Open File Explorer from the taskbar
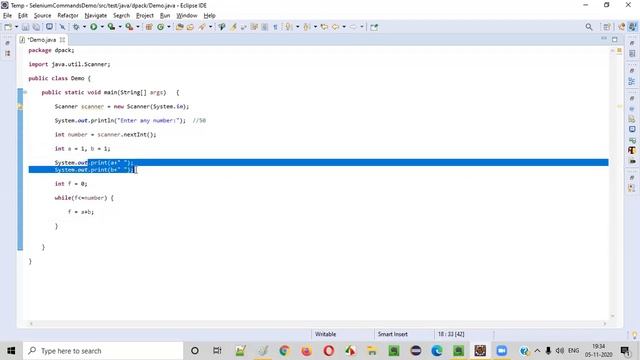This screenshot has height=360, width=640. point(372,351)
